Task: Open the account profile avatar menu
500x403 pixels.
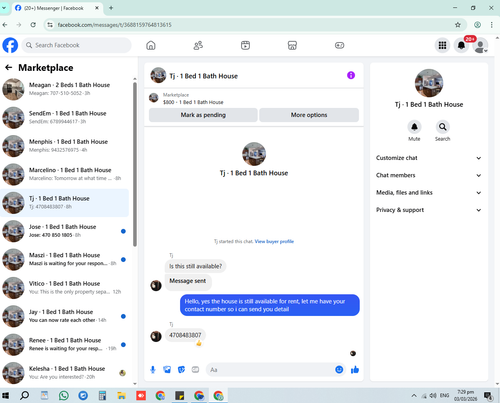Action: pos(480,45)
